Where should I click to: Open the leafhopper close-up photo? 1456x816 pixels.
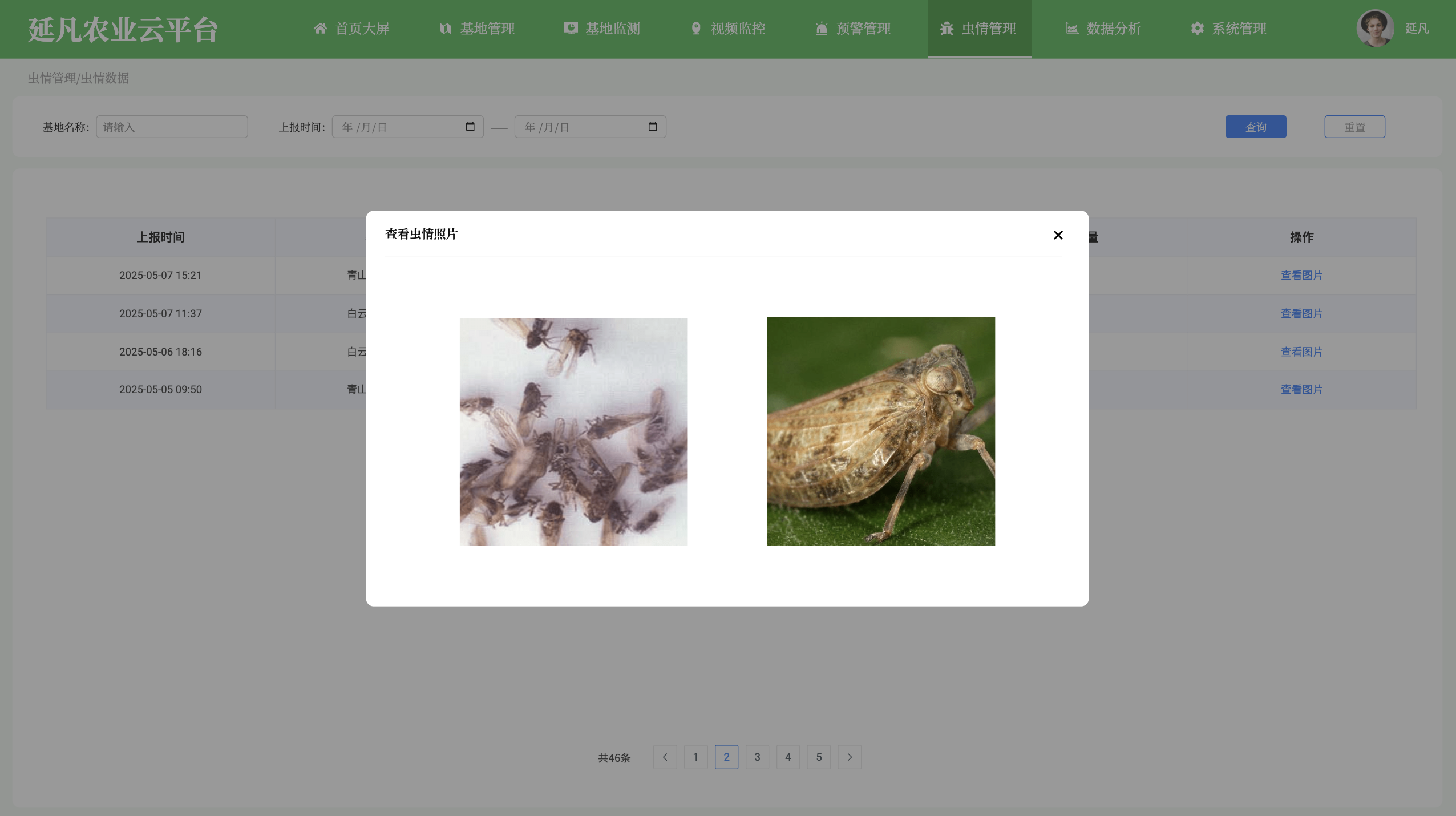[880, 431]
